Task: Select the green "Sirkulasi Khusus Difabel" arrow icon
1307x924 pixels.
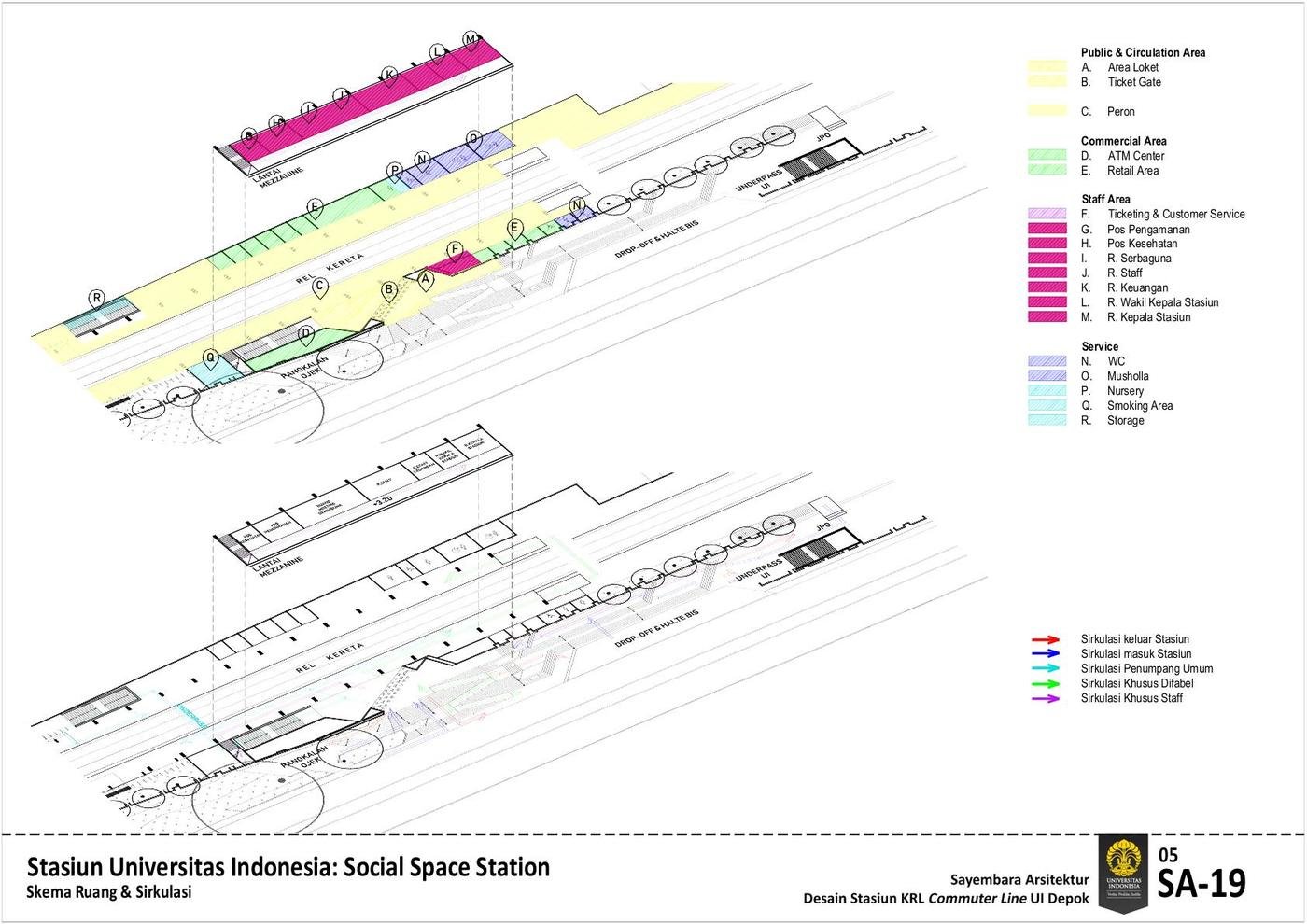Action: tap(1043, 683)
